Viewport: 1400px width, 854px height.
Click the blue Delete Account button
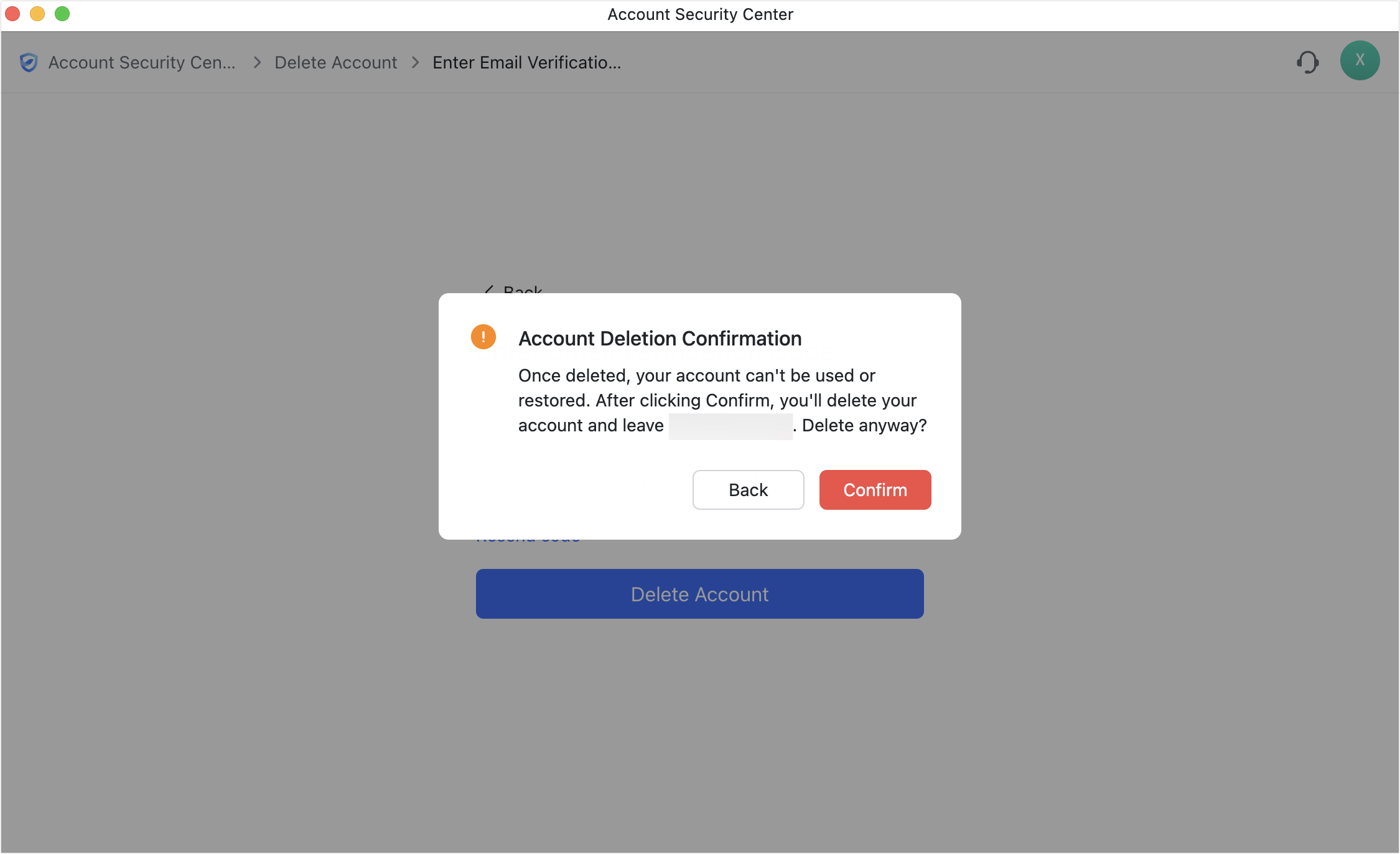pos(699,594)
